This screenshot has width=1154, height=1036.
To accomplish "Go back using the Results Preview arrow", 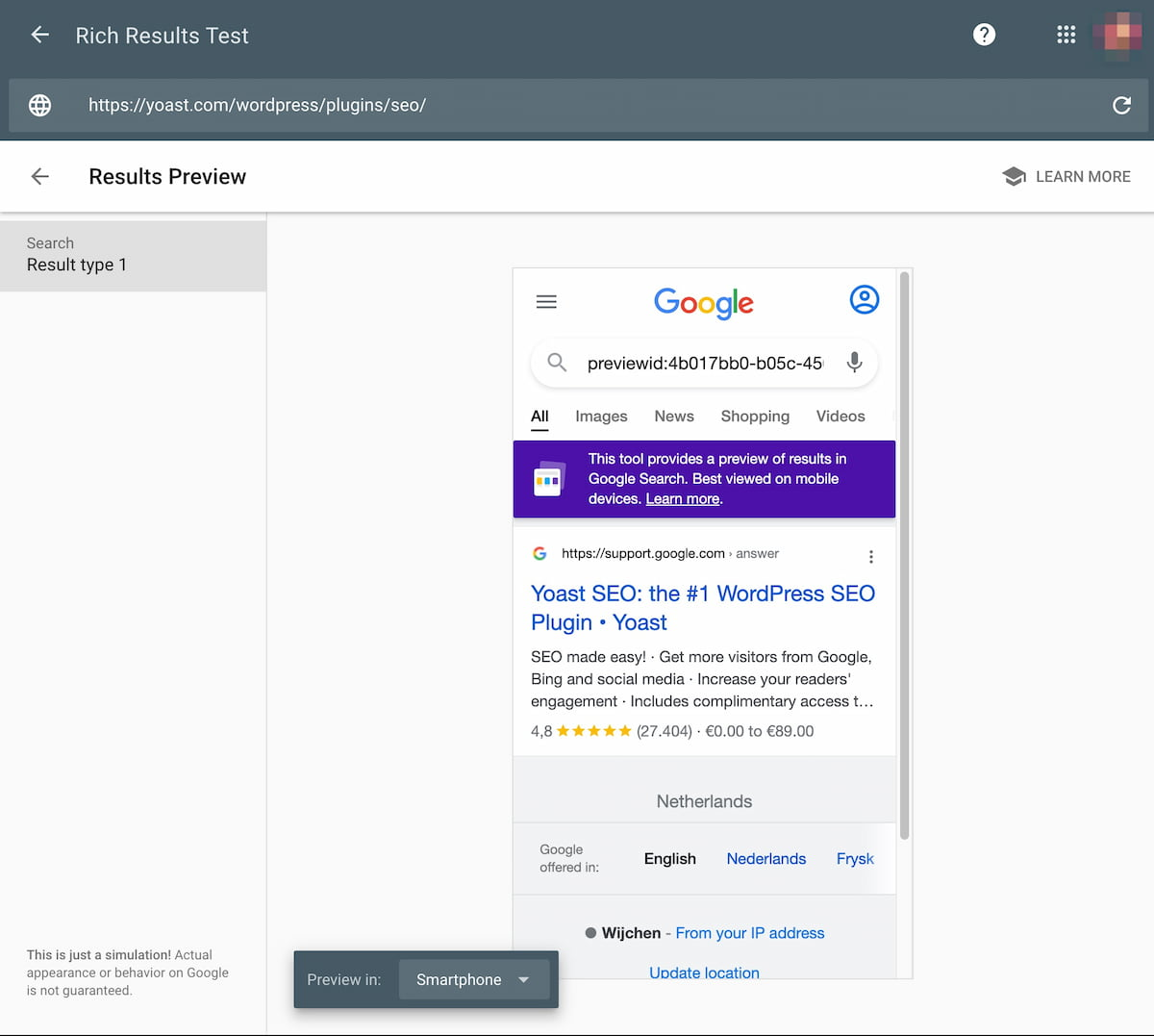I will (x=39, y=176).
